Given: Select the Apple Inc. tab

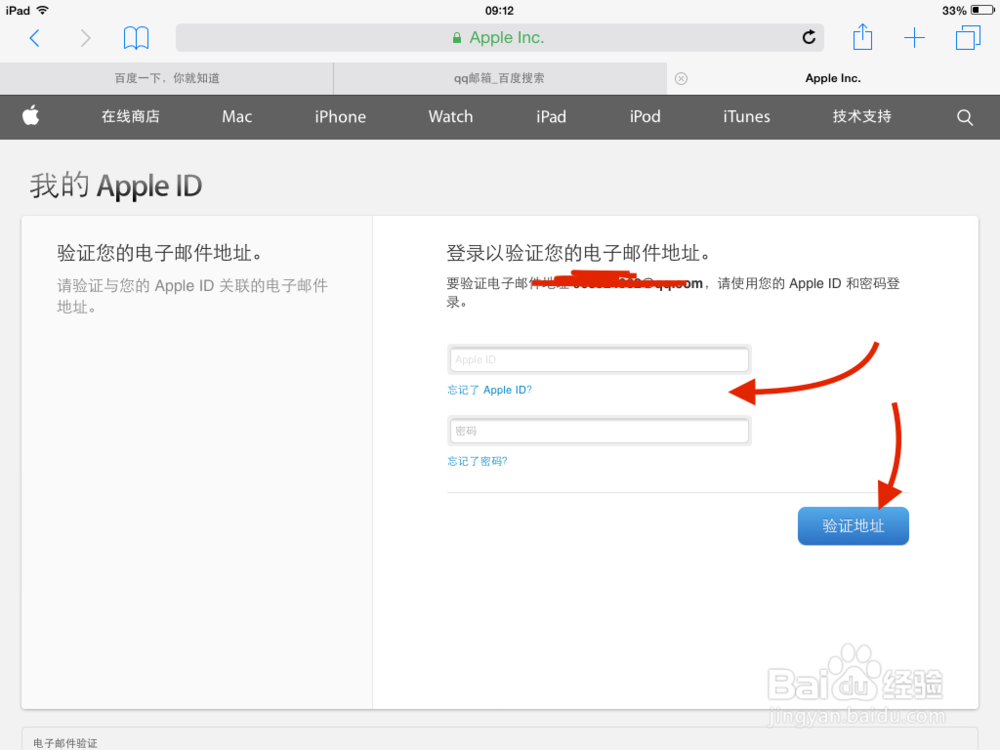Looking at the screenshot, I should point(833,78).
